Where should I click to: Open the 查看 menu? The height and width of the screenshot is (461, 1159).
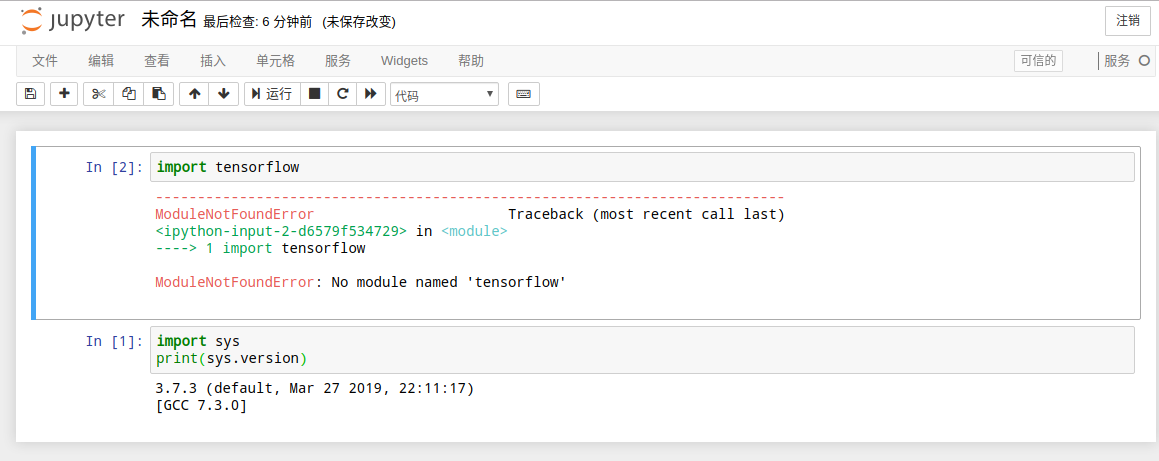(x=157, y=61)
